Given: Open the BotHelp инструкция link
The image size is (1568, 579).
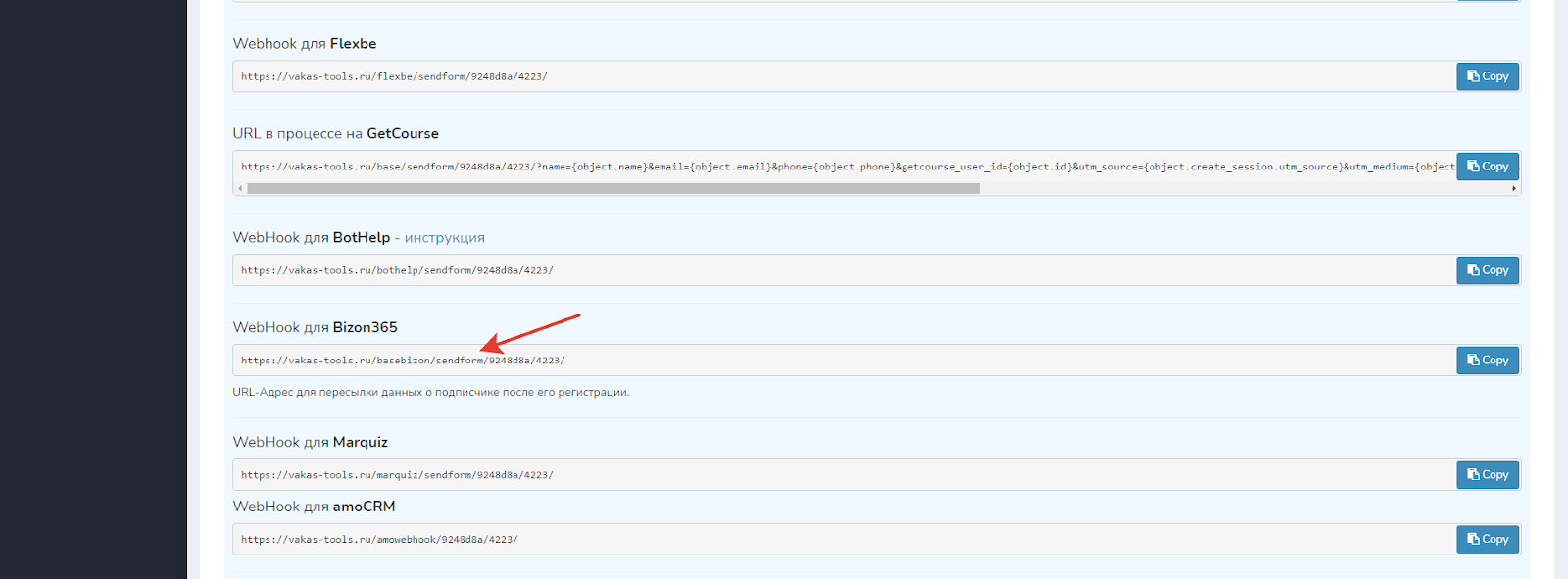Looking at the screenshot, I should (x=444, y=238).
